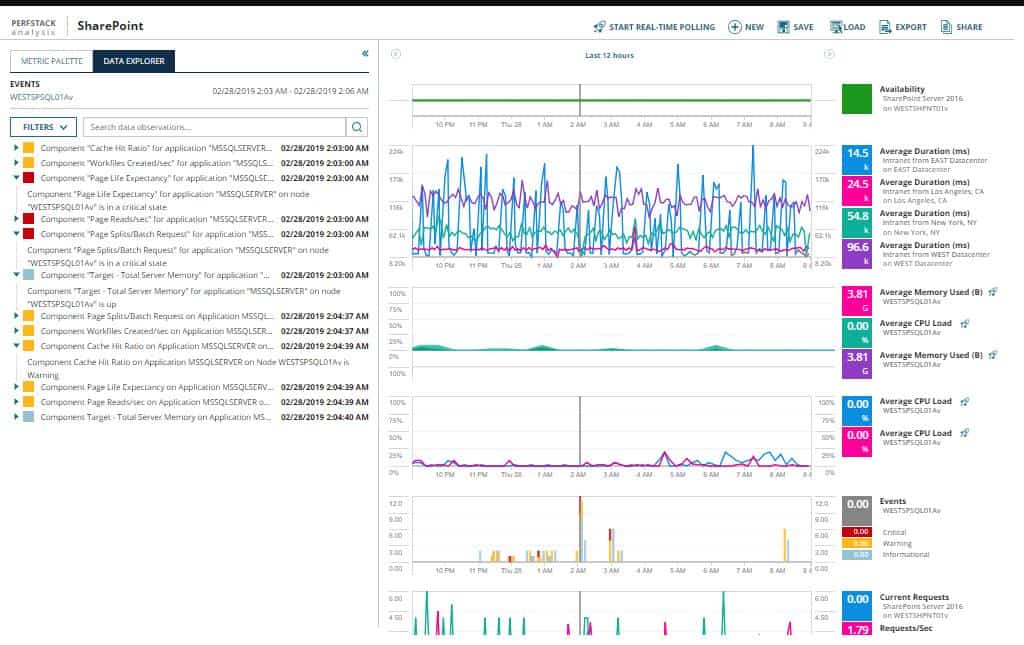Collapse the "Page Splits/Batch Request" for application event
1024x645 pixels.
(x=16, y=234)
